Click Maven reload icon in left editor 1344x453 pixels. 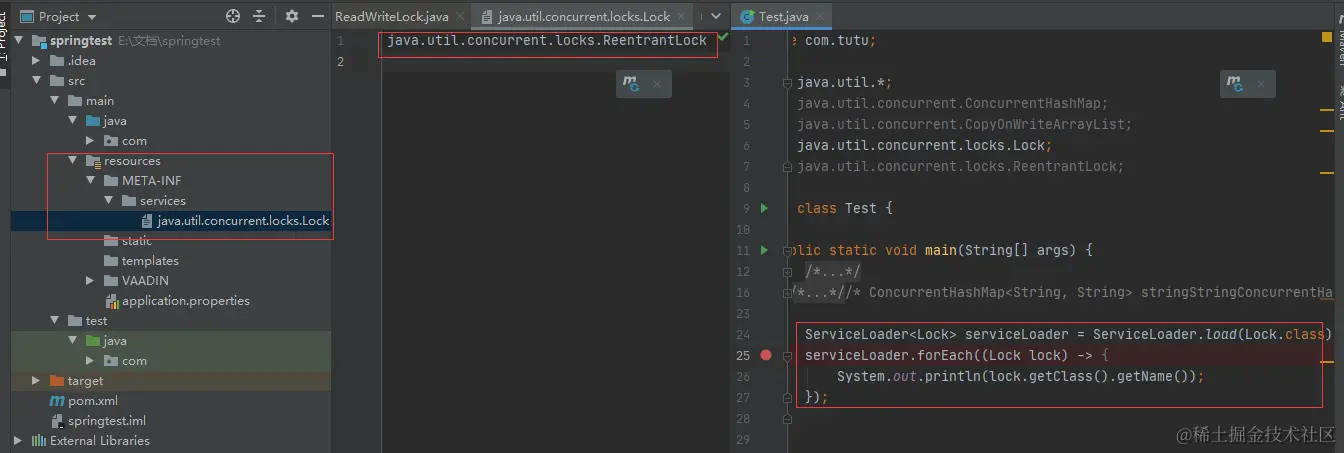(631, 84)
